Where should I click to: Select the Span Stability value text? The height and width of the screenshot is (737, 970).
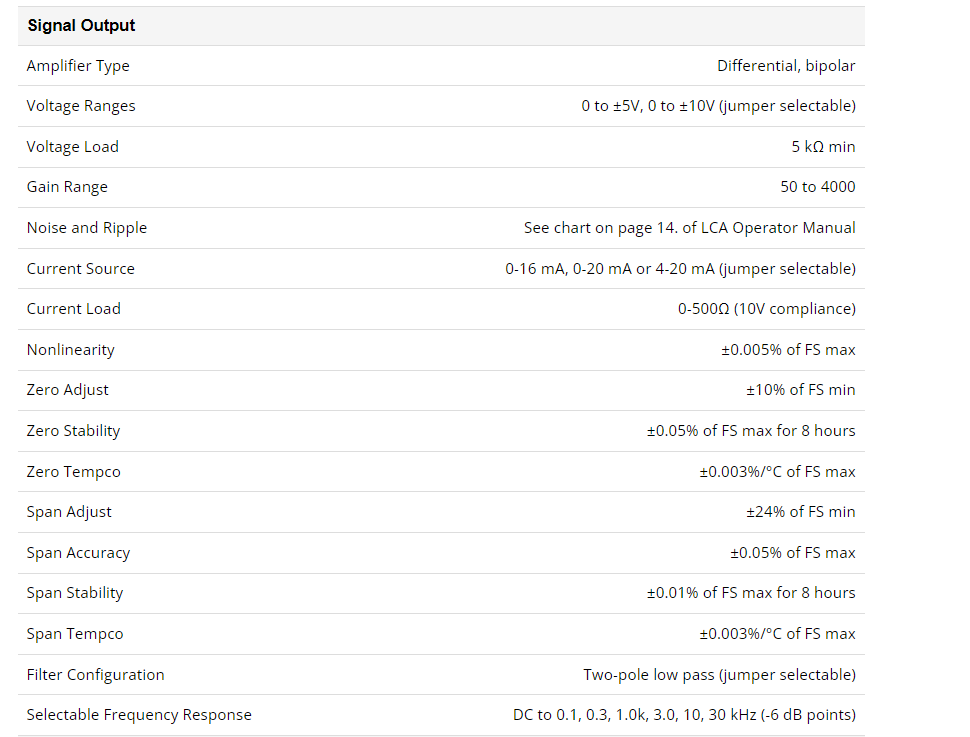tap(751, 593)
